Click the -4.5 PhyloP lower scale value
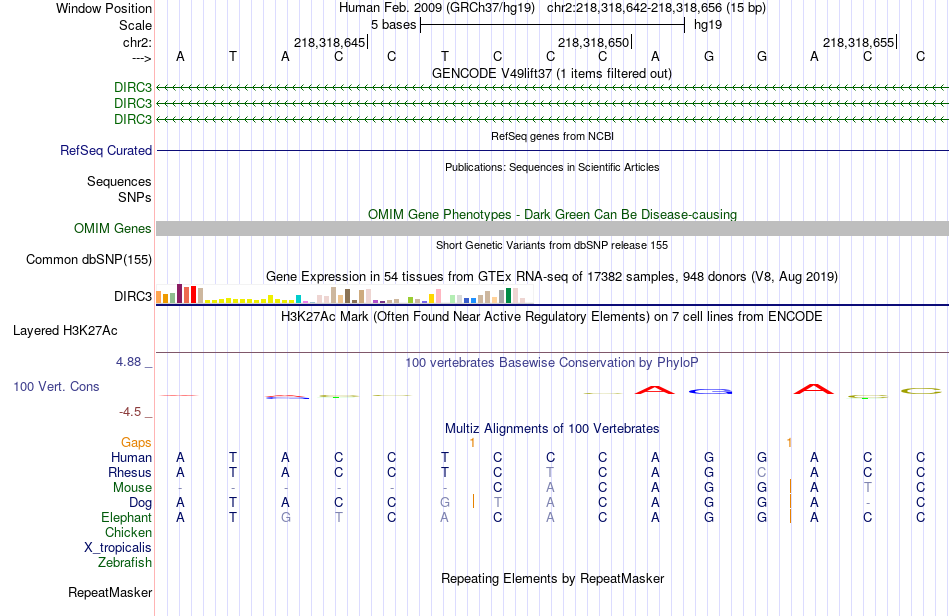This screenshot has width=950, height=616. coord(130,412)
